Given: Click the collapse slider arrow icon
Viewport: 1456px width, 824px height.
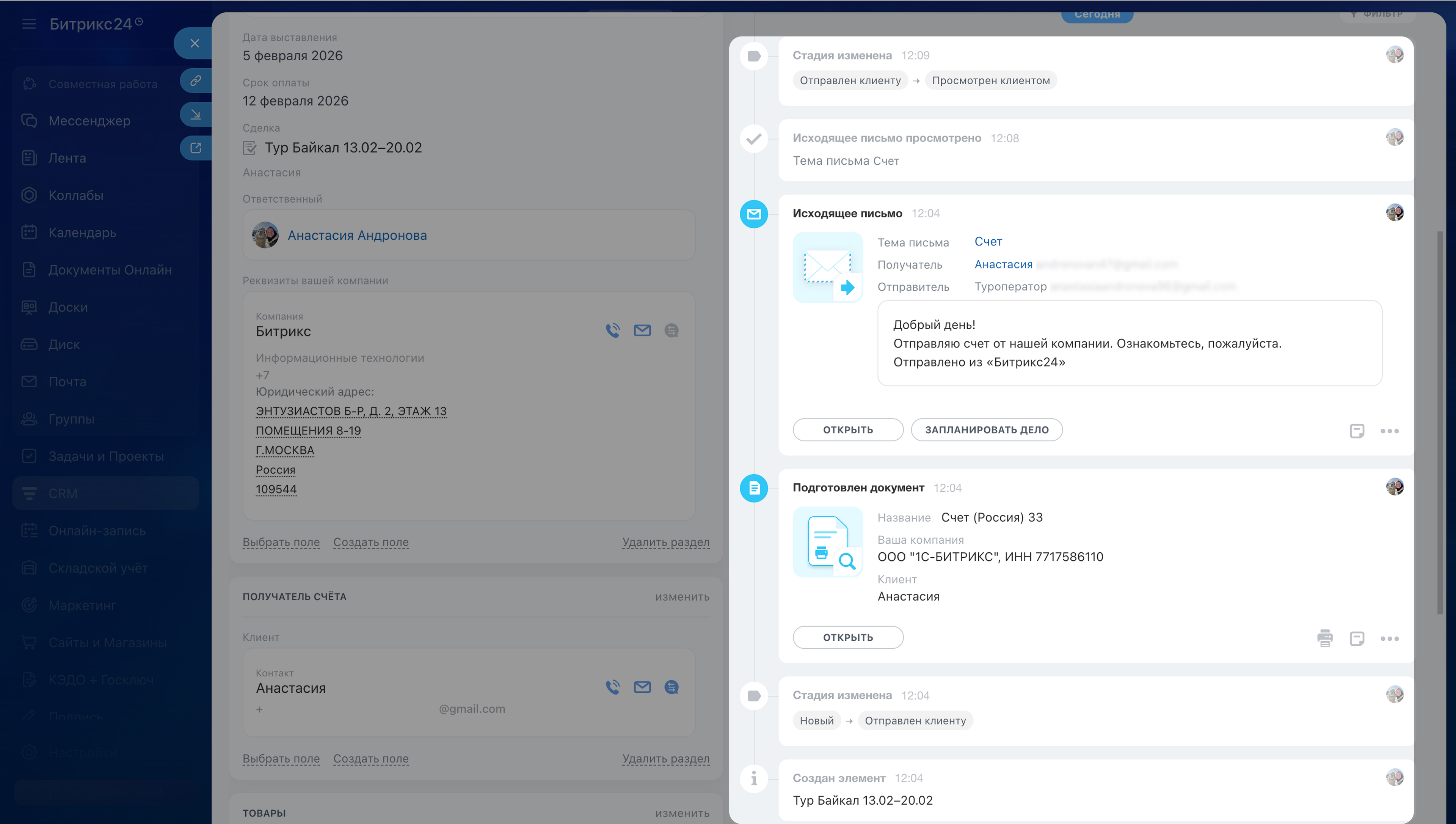Looking at the screenshot, I should (x=196, y=114).
